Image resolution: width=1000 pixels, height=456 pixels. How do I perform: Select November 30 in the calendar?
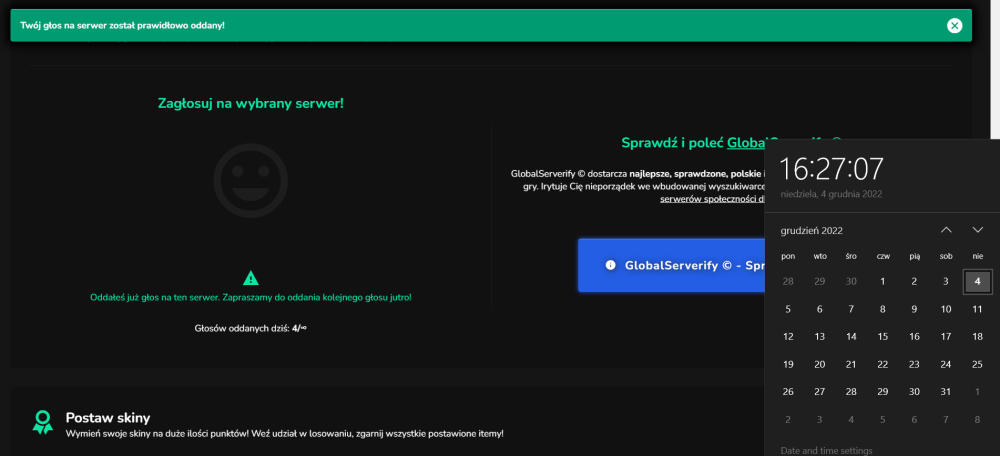point(851,282)
